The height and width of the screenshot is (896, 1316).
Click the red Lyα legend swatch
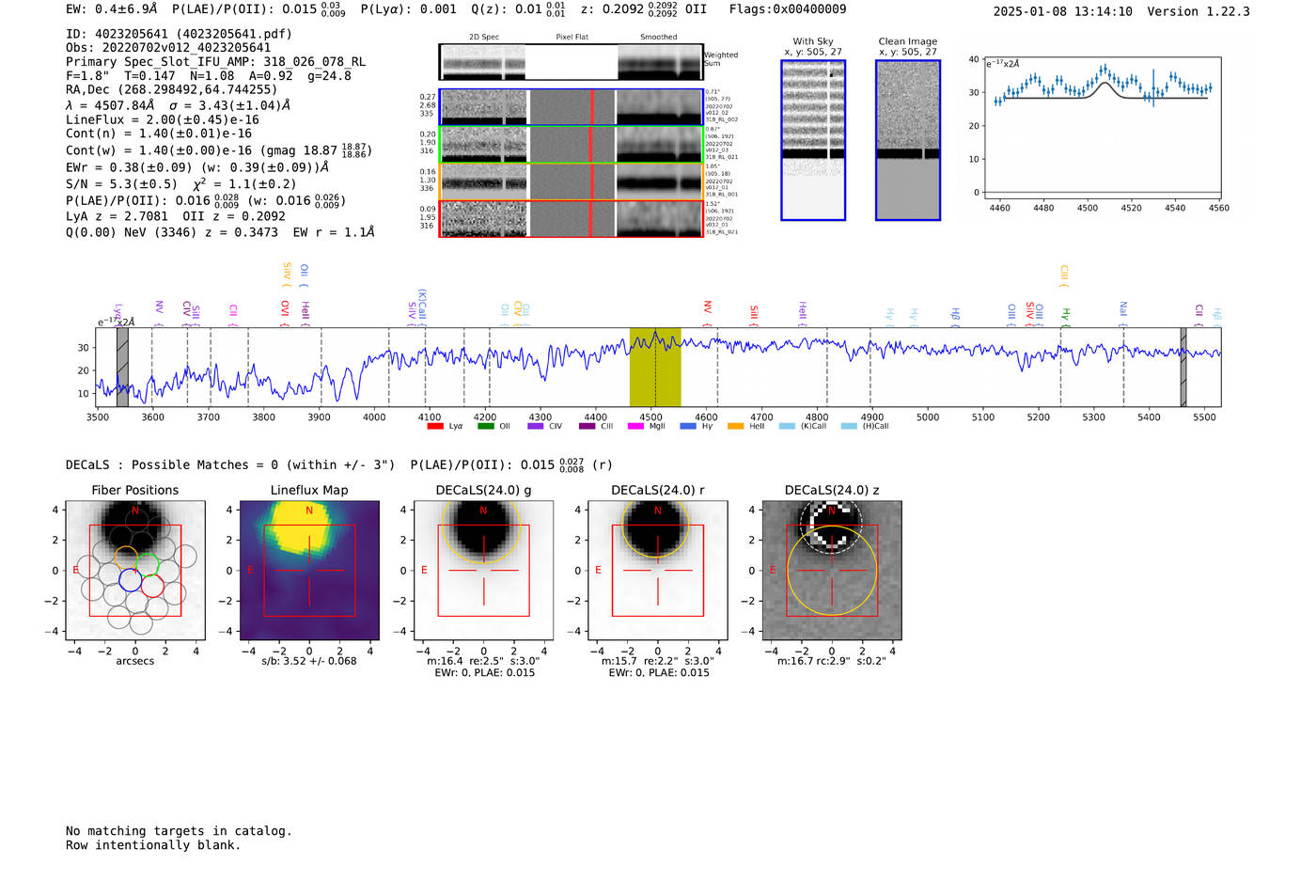tap(434, 426)
